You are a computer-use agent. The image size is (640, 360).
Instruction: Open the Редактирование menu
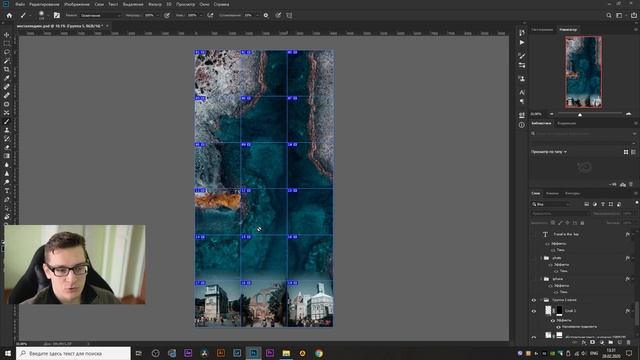click(44, 4)
